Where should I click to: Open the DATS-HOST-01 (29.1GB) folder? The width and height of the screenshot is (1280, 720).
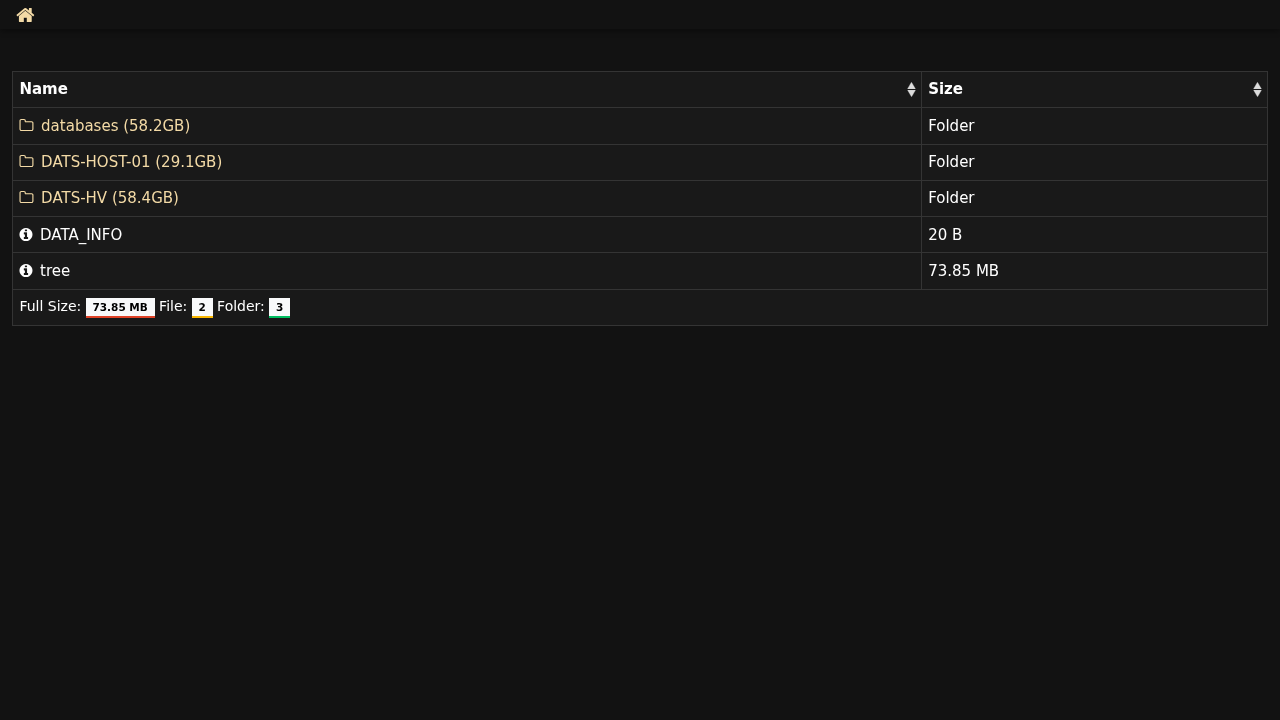pyautogui.click(x=131, y=162)
